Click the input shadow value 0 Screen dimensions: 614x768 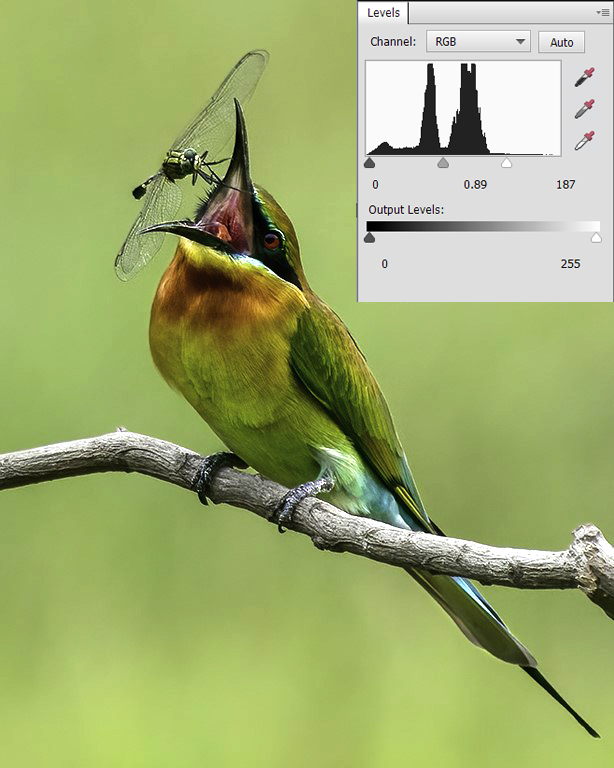coord(375,185)
